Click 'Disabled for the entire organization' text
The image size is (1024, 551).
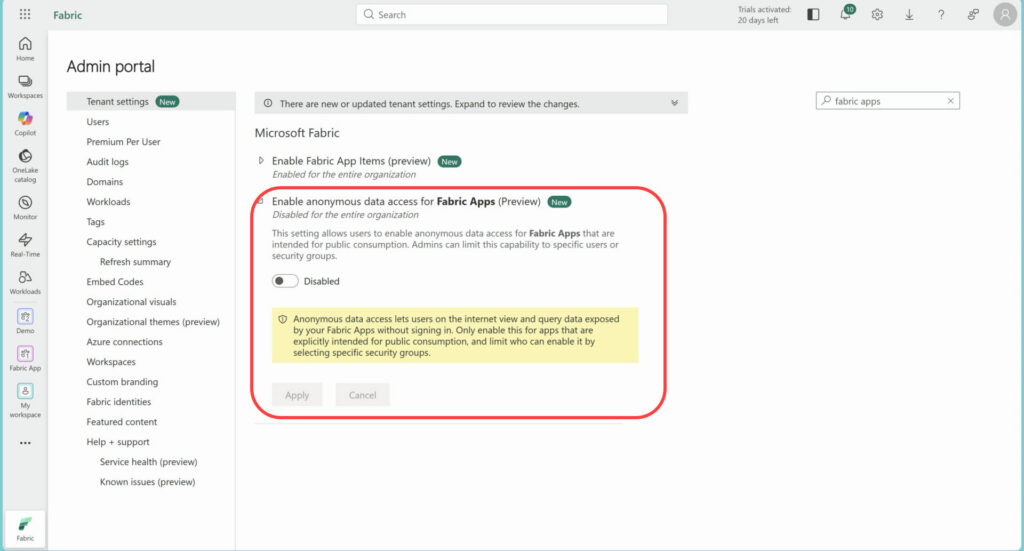click(x=345, y=215)
